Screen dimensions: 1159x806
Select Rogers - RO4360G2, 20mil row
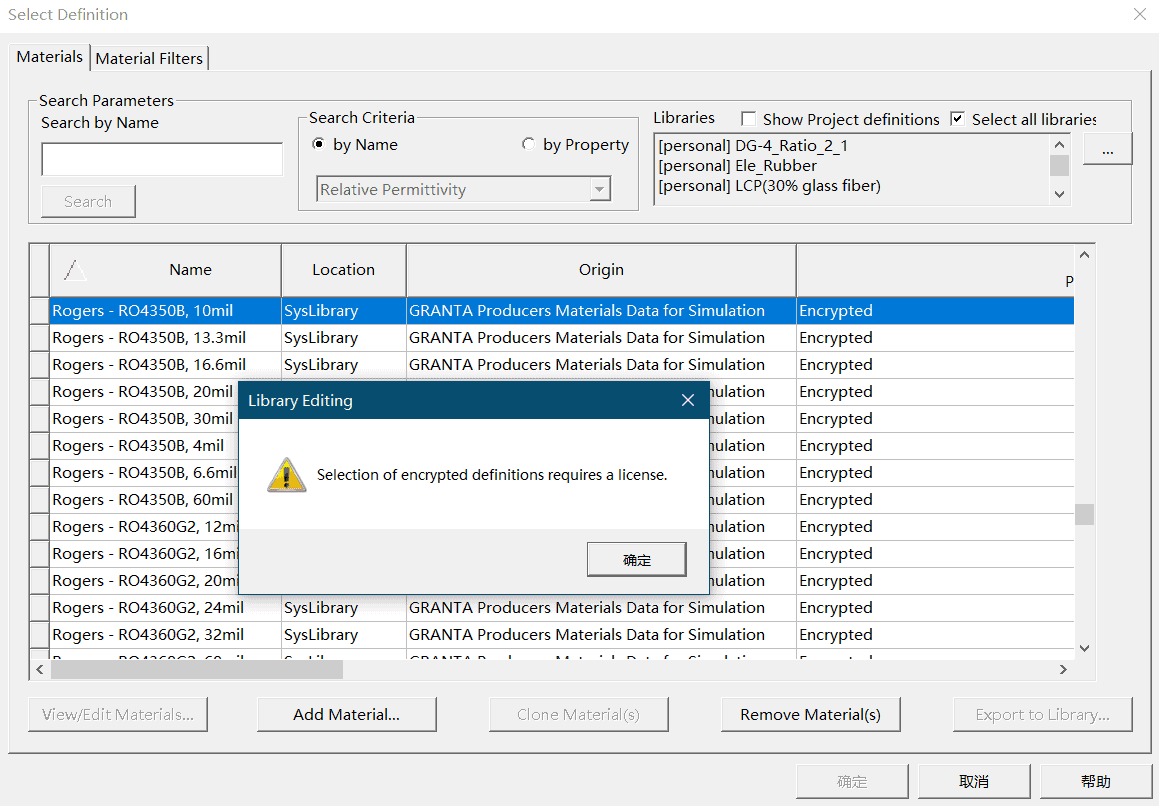144,580
